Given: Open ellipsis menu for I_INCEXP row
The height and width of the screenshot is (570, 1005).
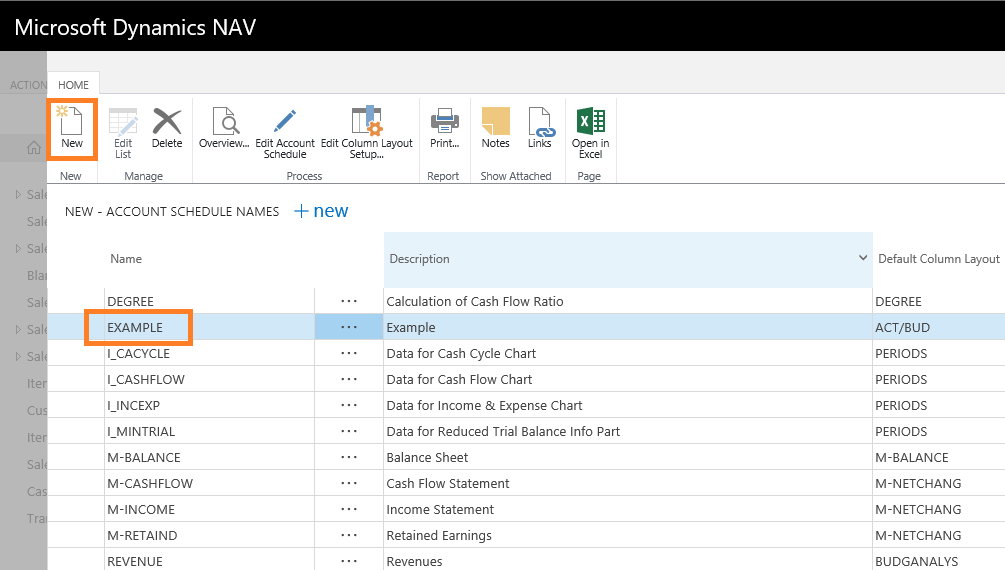Looking at the screenshot, I should pyautogui.click(x=349, y=405).
